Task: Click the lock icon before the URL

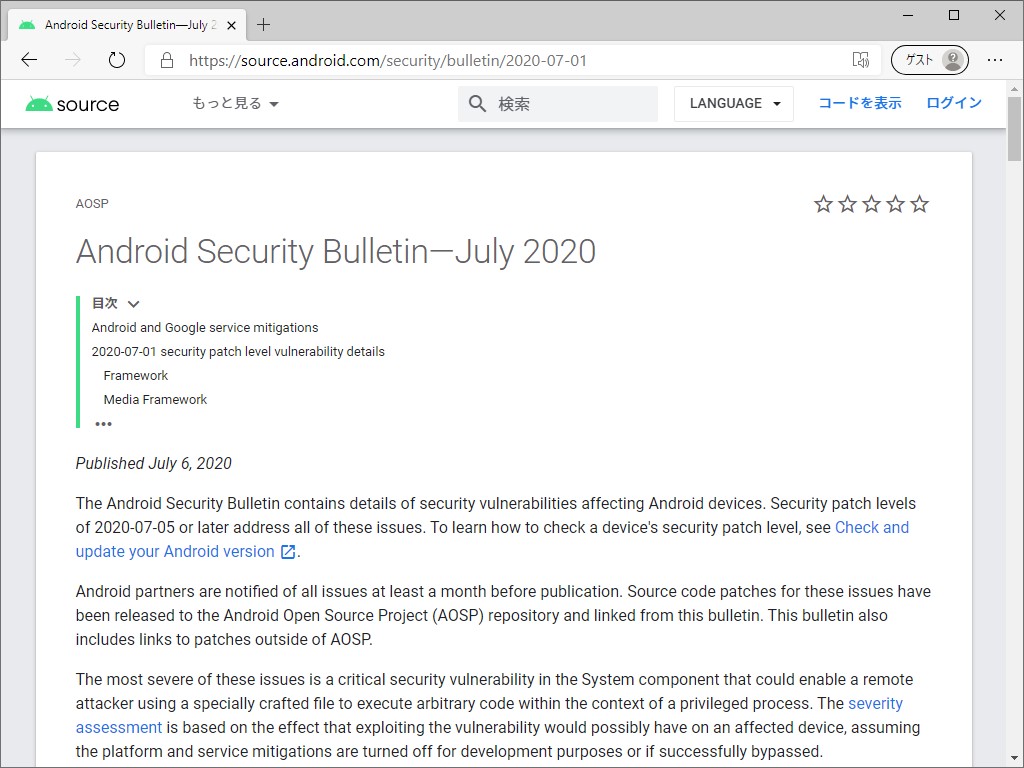Action: coord(166,60)
